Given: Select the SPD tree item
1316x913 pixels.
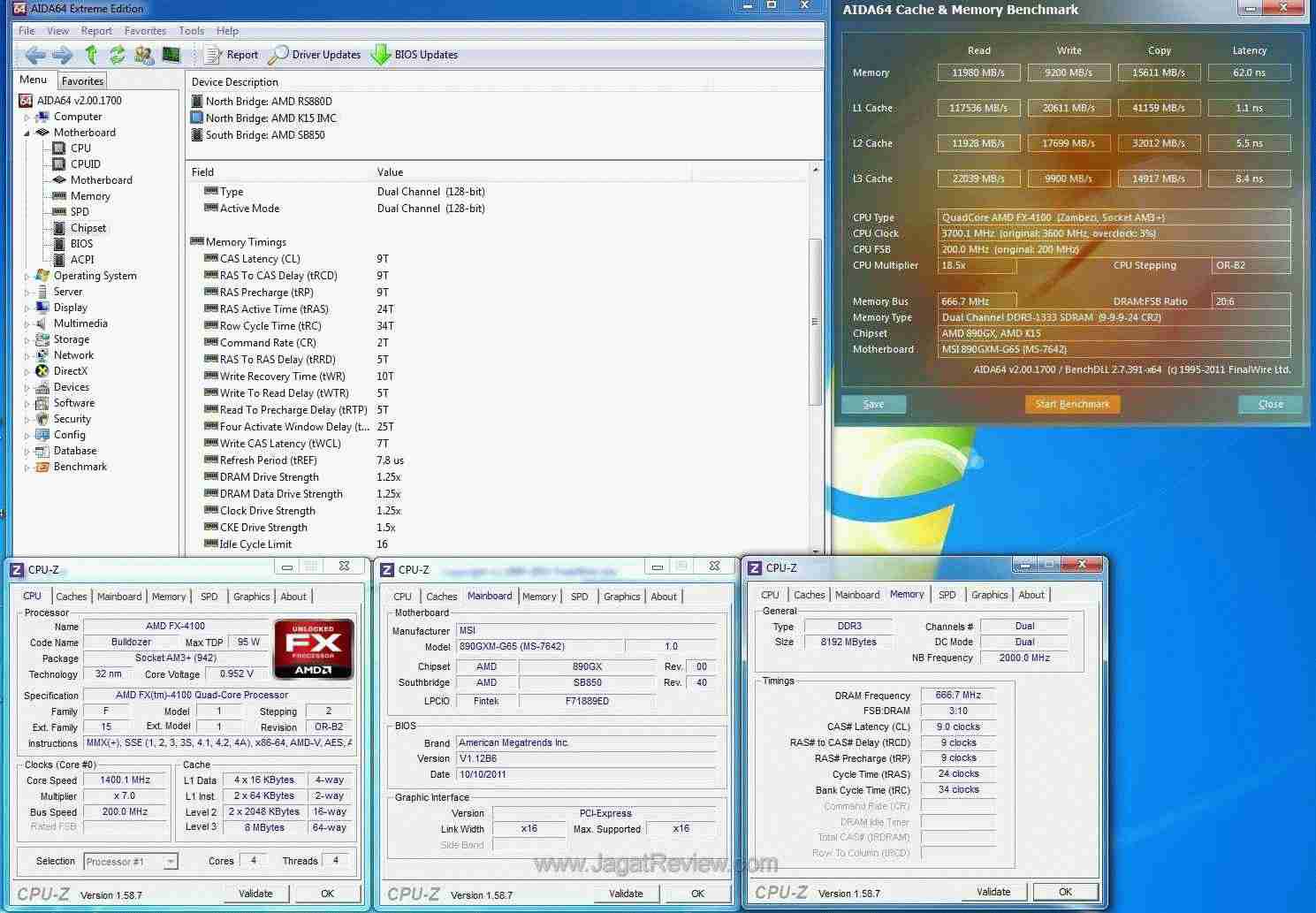Looking at the screenshot, I should (x=80, y=212).
